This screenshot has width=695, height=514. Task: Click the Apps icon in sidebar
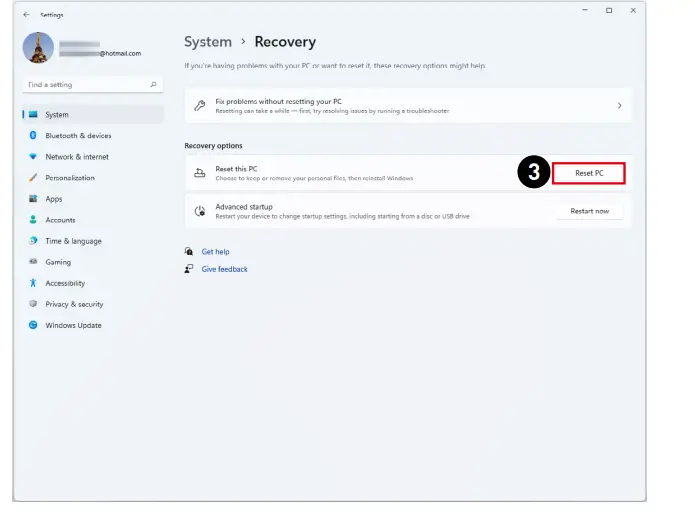coord(33,199)
